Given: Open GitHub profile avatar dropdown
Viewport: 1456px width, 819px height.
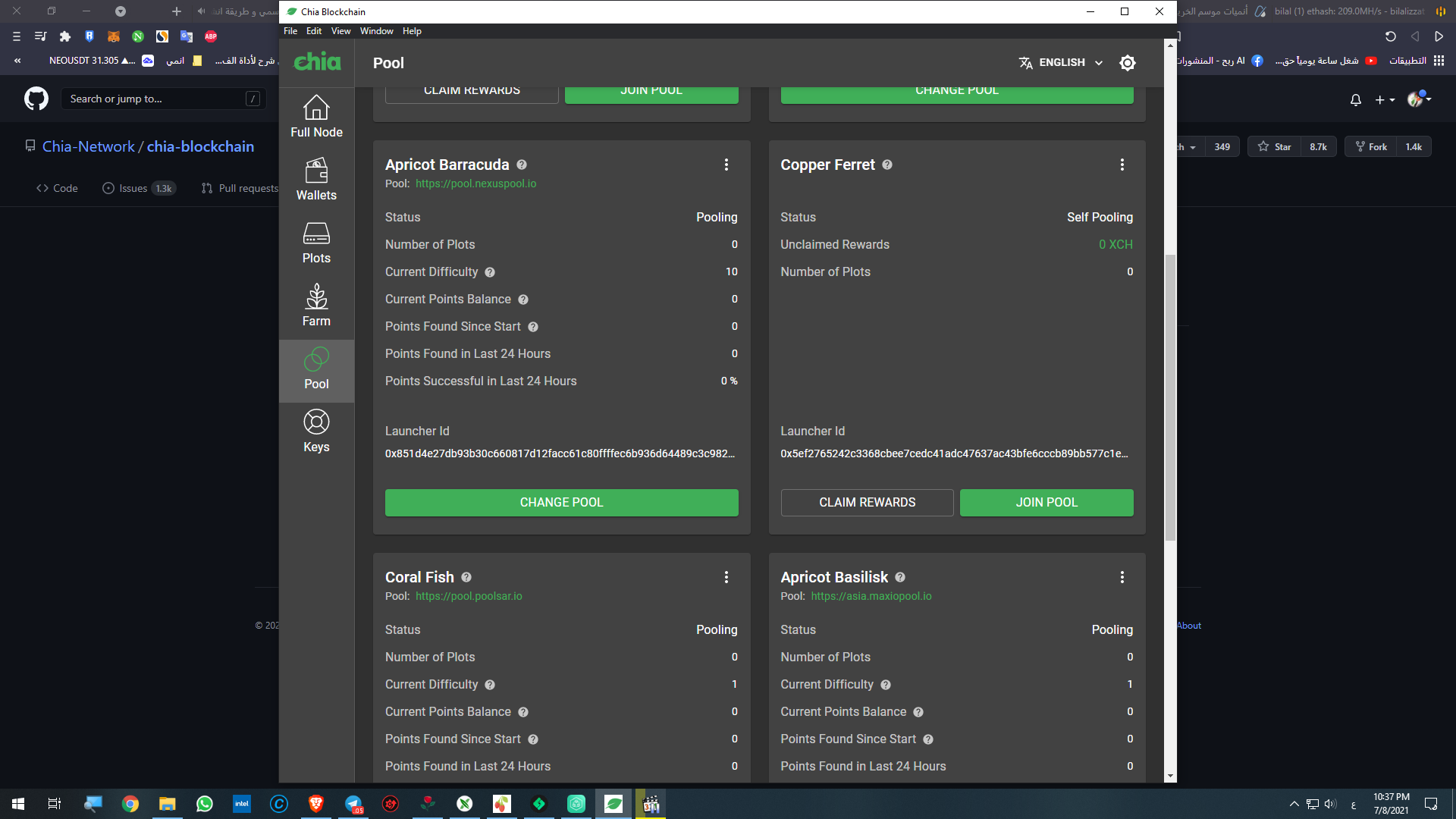Looking at the screenshot, I should tap(1419, 99).
